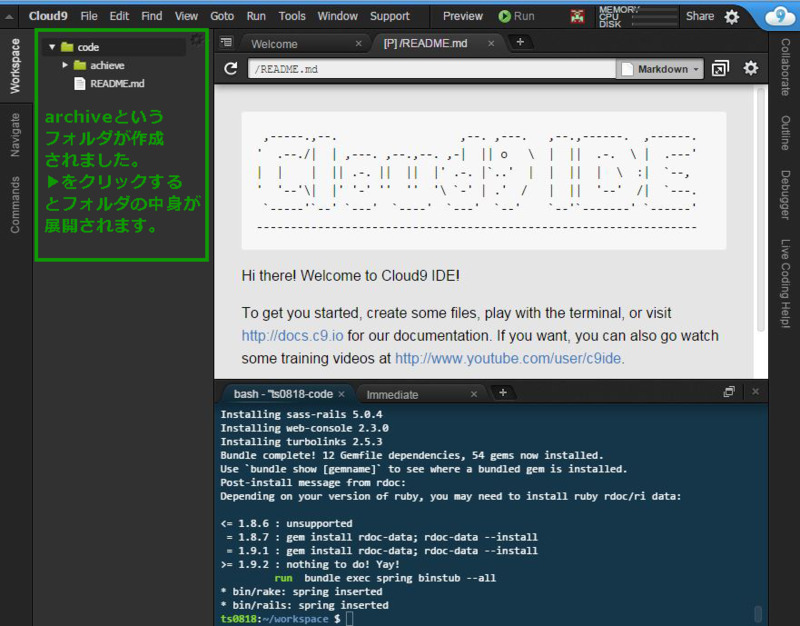This screenshot has width=800, height=626.
Task: Open the Find menu
Action: click(152, 16)
